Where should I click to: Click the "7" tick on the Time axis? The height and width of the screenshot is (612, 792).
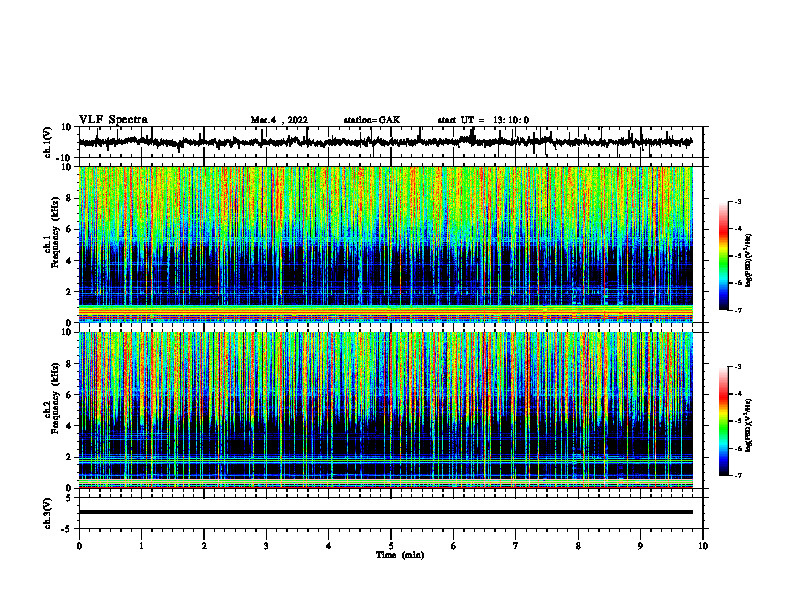(516, 546)
